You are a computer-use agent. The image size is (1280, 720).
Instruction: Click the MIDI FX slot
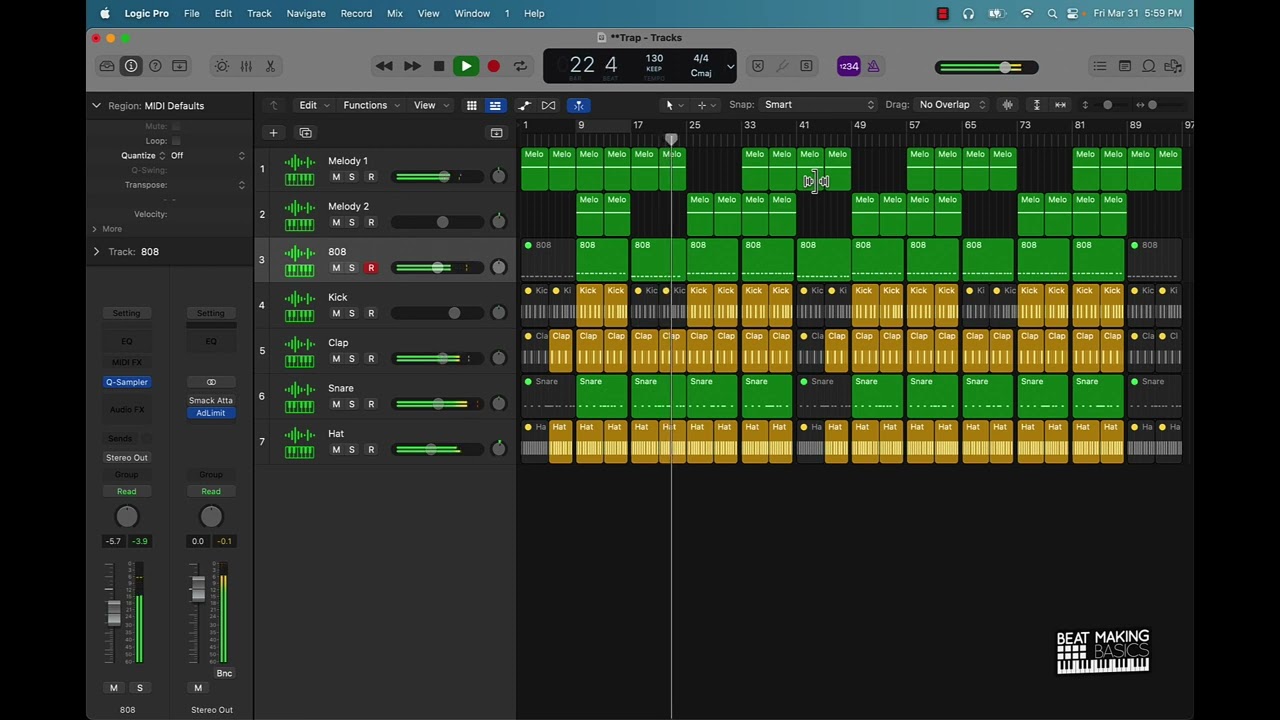click(x=127, y=362)
